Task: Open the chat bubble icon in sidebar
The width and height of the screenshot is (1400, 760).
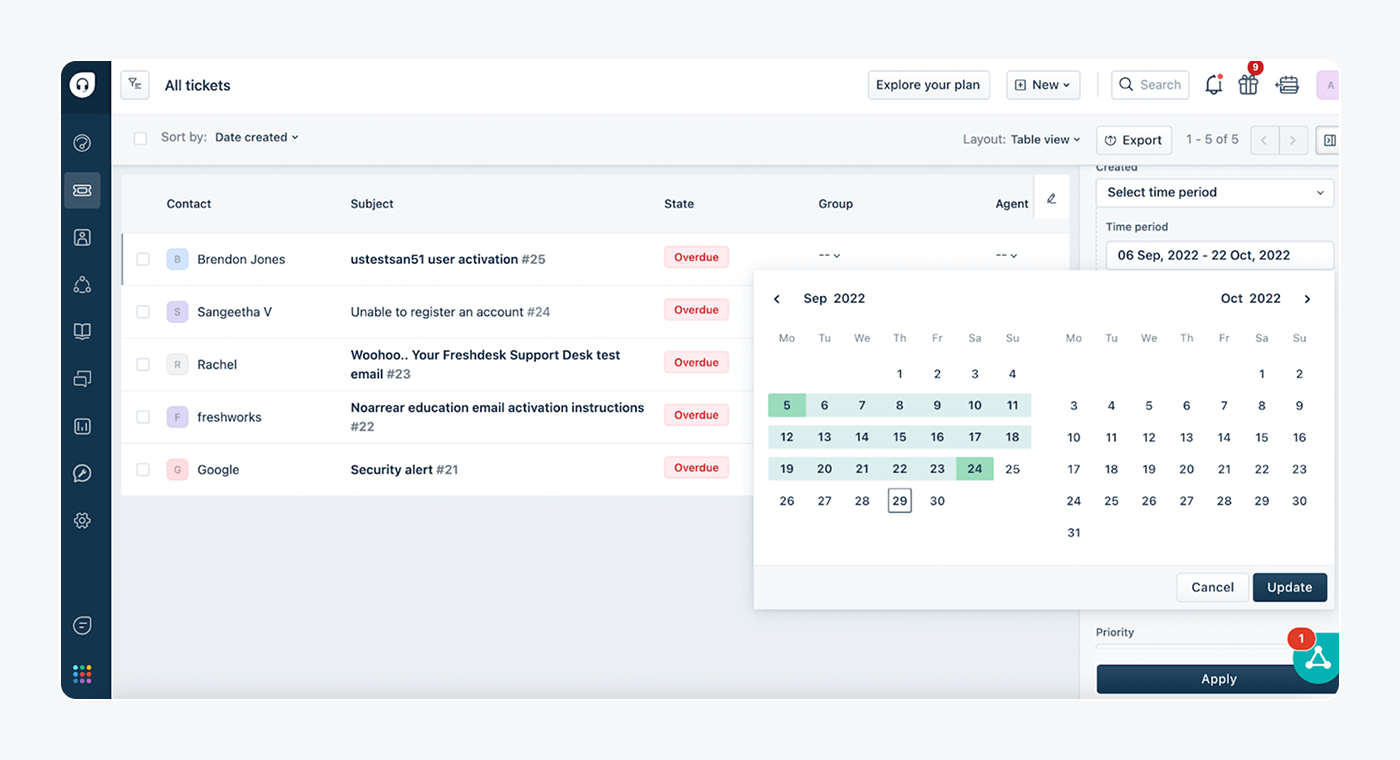Action: [x=82, y=625]
